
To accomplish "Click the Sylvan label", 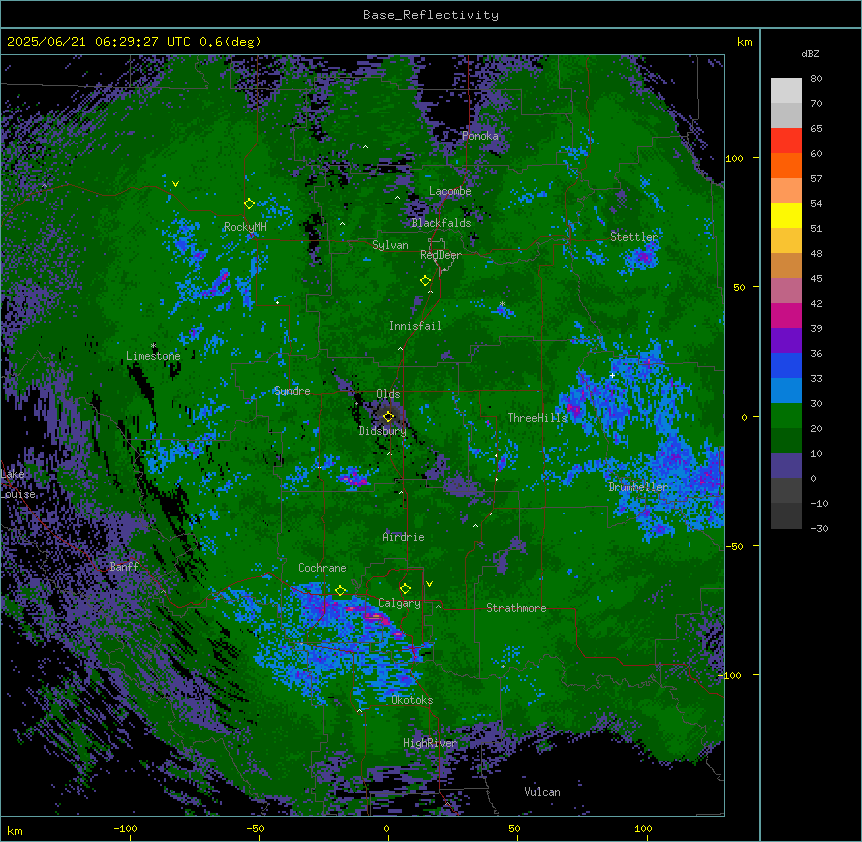I will [x=390, y=245].
